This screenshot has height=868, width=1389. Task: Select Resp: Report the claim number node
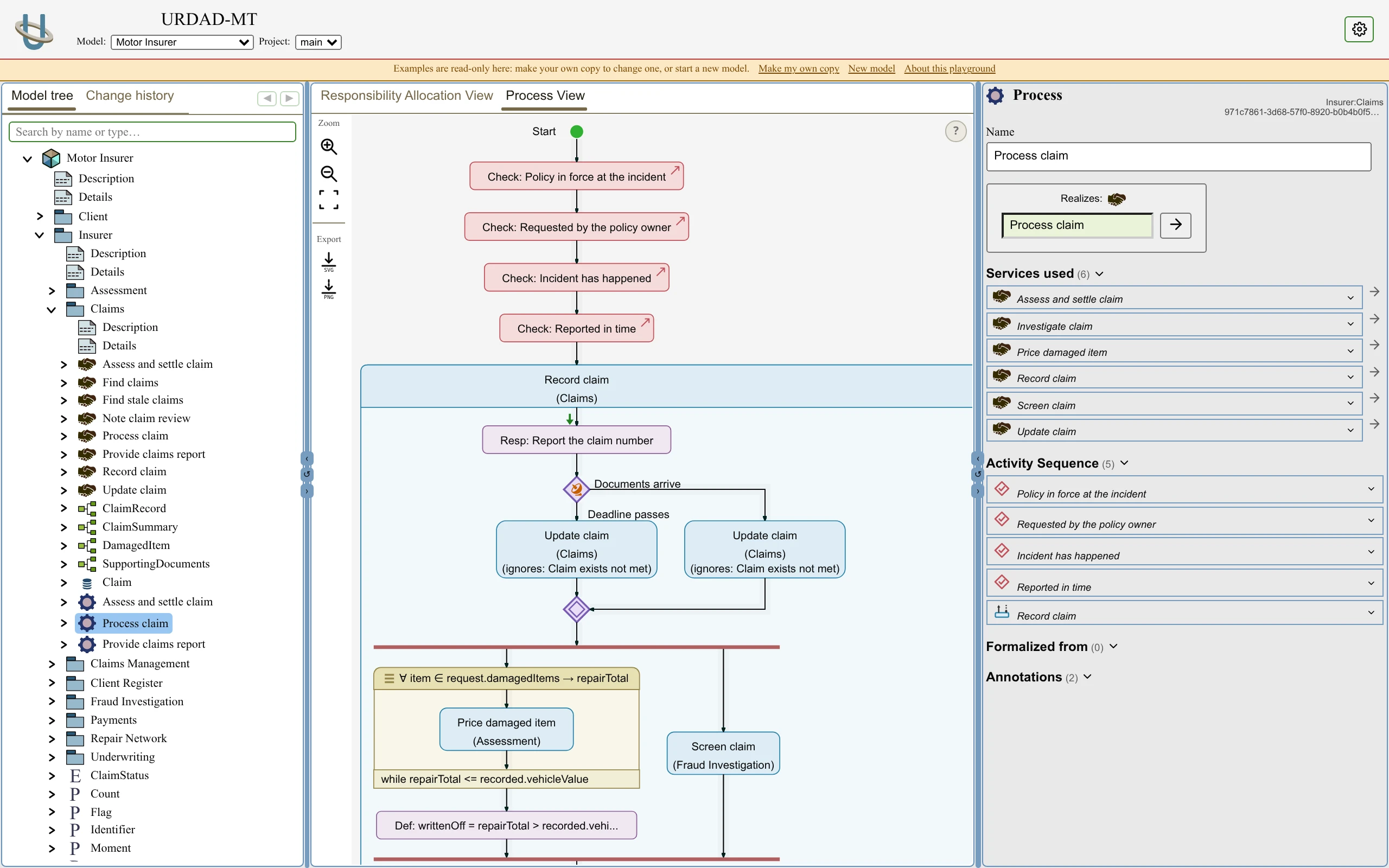coord(576,440)
